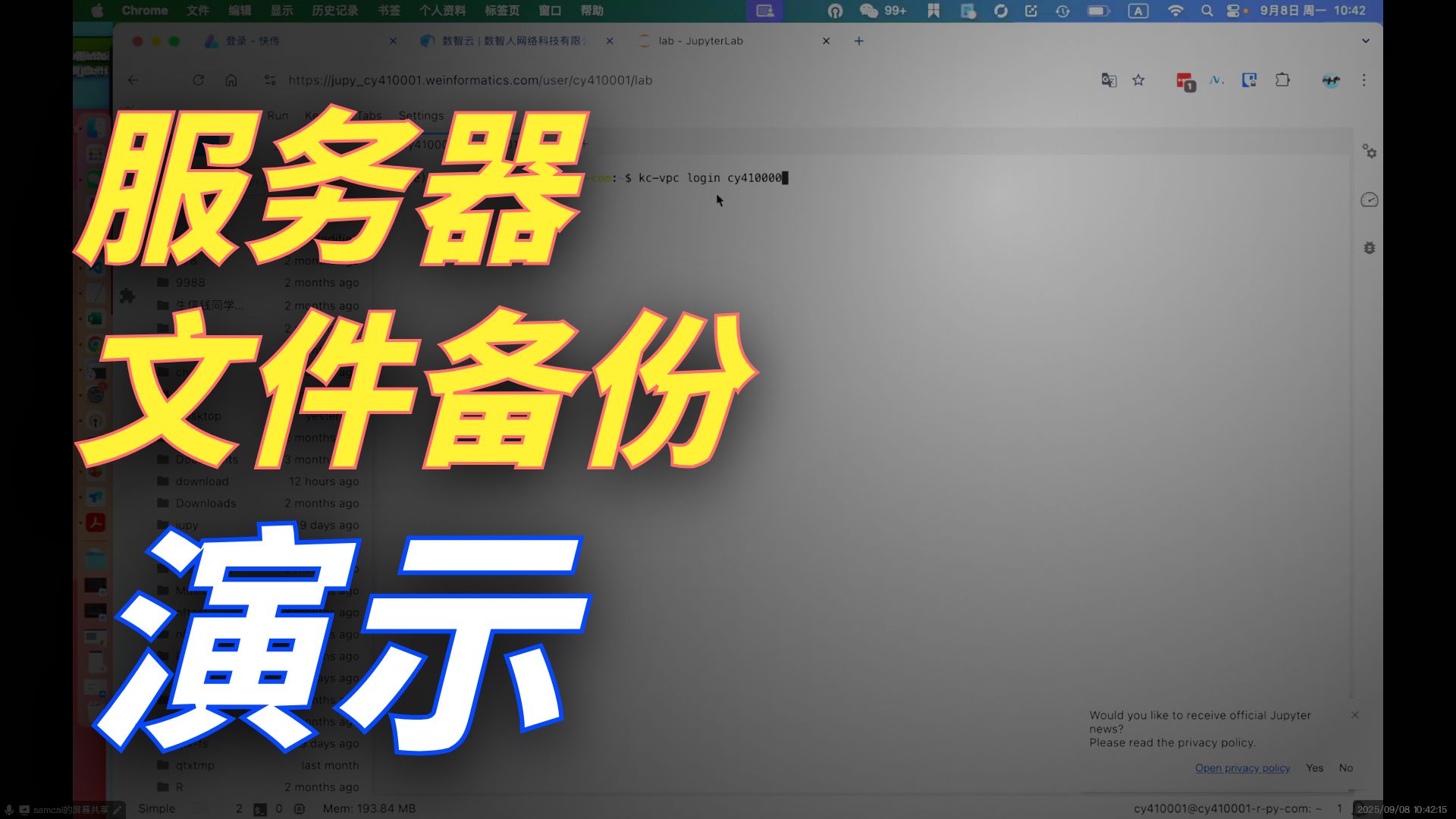Open the Downloads folder in file browser
The width and height of the screenshot is (1456, 819).
pyautogui.click(x=258, y=504)
